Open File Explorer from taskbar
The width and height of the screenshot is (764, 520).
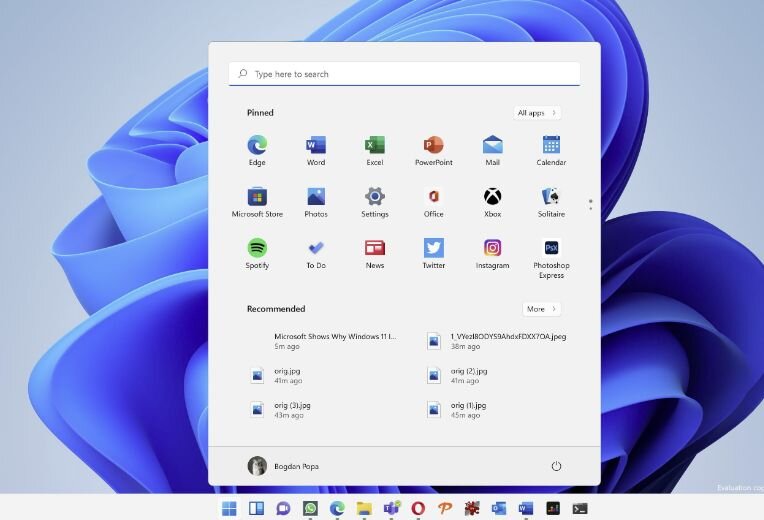tap(364, 508)
